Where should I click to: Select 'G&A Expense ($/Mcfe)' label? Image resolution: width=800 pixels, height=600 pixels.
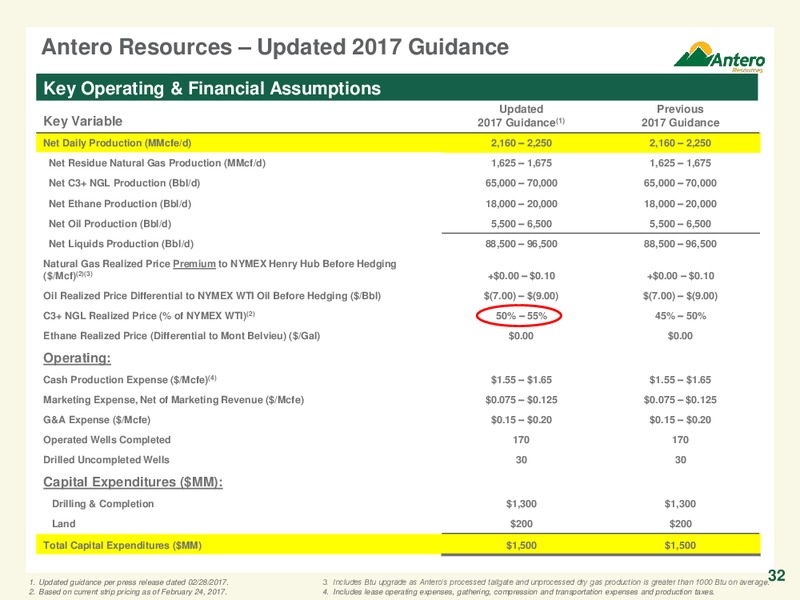coord(97,419)
